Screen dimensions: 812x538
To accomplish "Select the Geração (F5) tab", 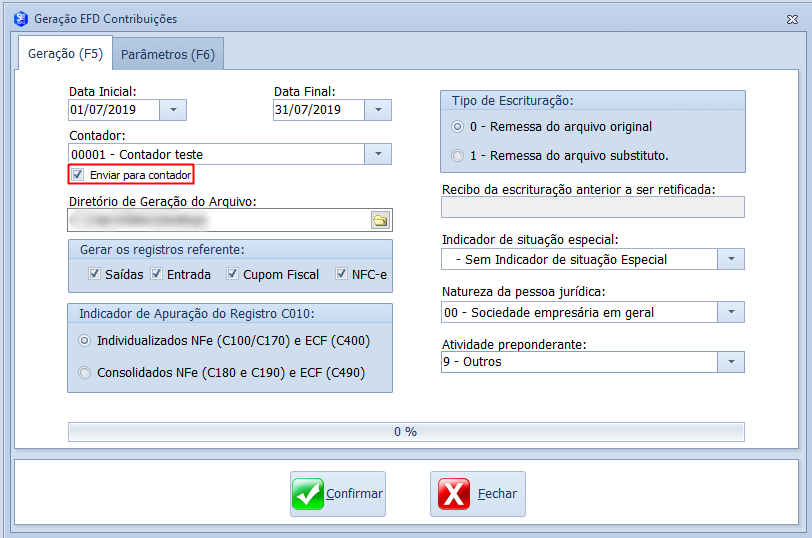I will (x=65, y=53).
